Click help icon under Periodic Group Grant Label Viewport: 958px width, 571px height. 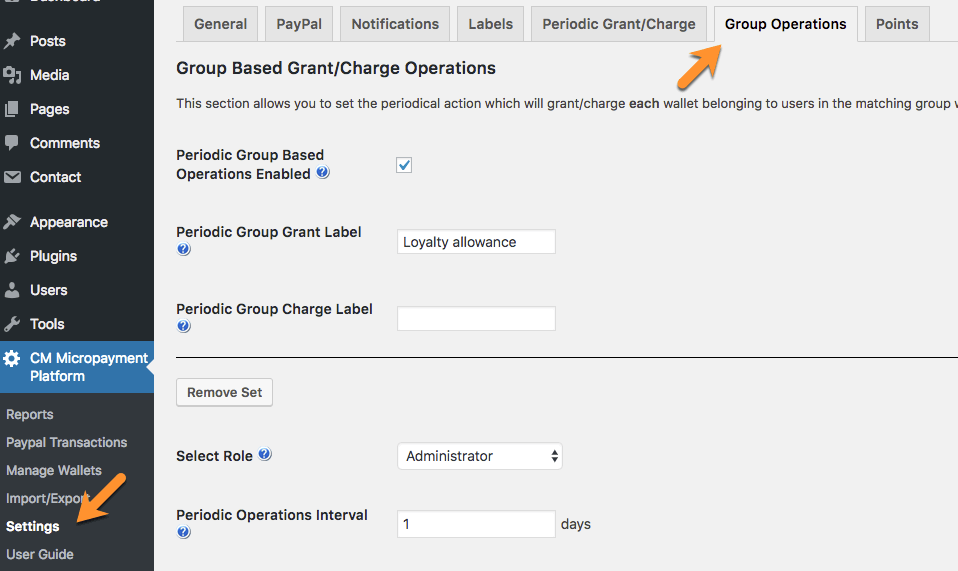(x=183, y=250)
